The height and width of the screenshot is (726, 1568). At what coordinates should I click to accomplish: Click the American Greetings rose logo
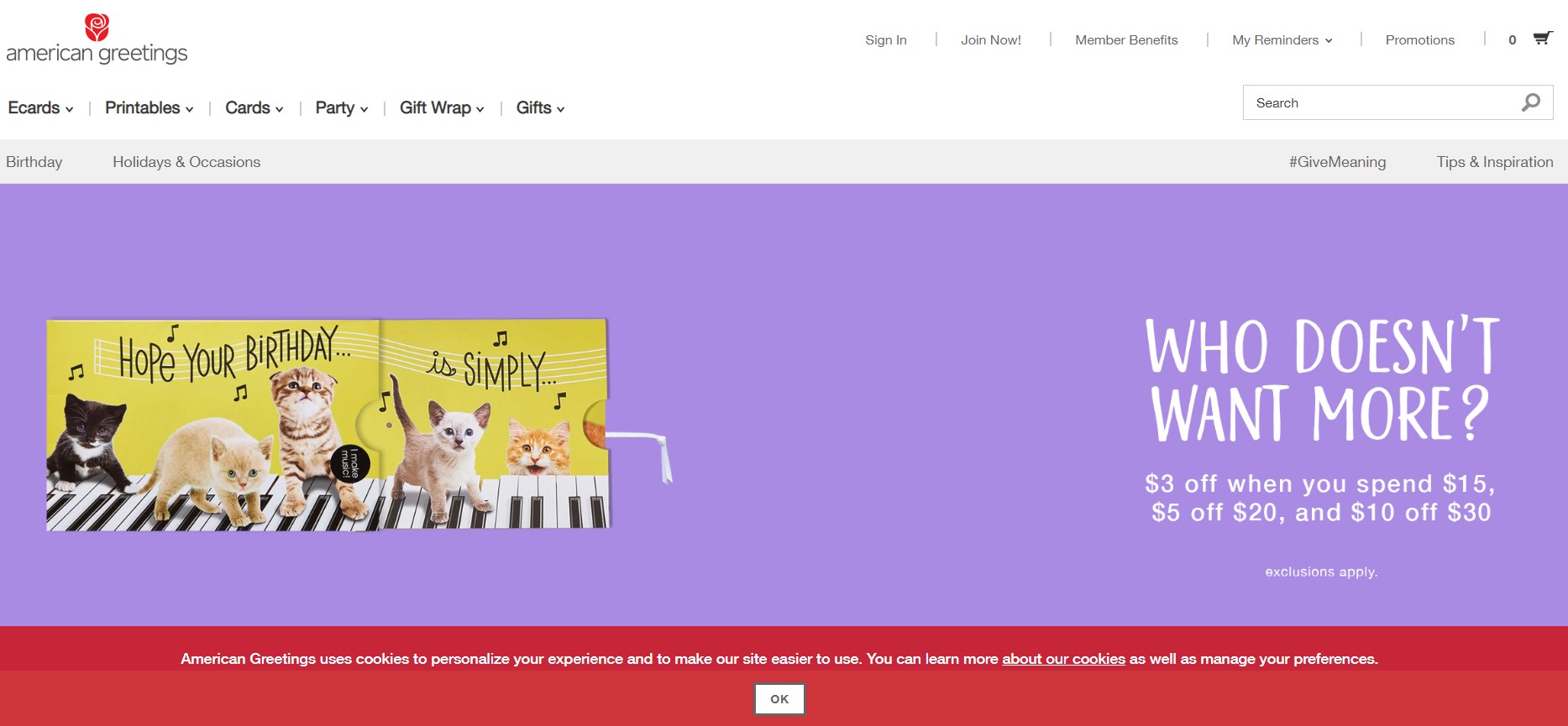[x=97, y=39]
